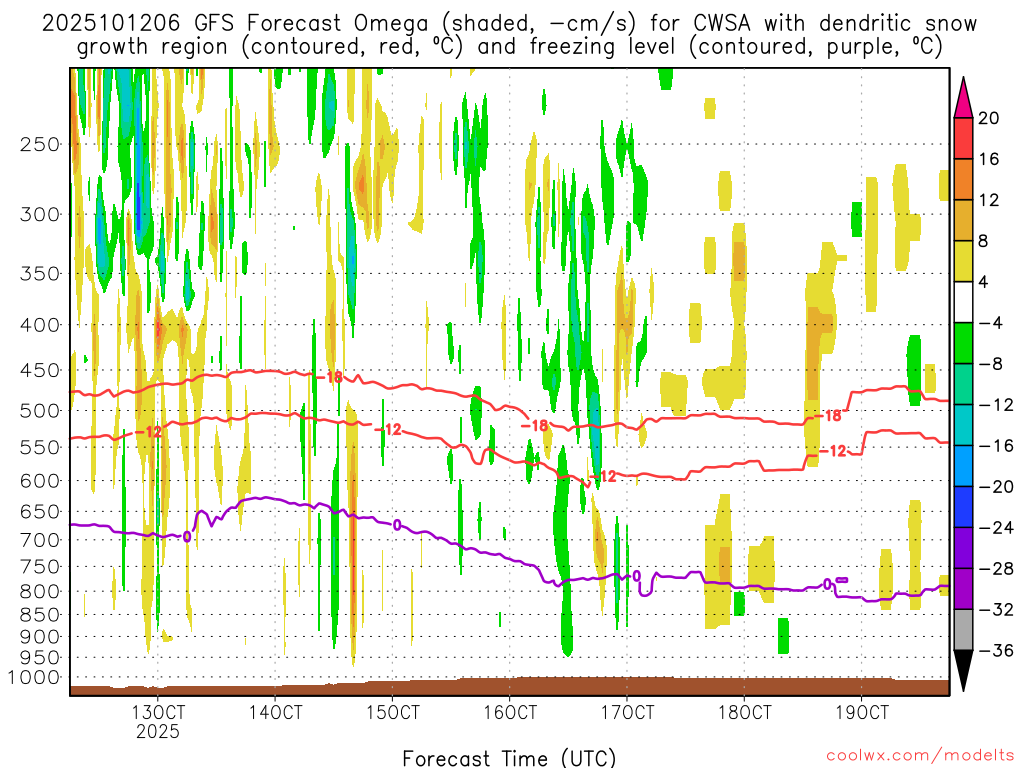
Task: Pick the gold 8-to-12 color bar swatch
Action: pyautogui.click(x=963, y=221)
